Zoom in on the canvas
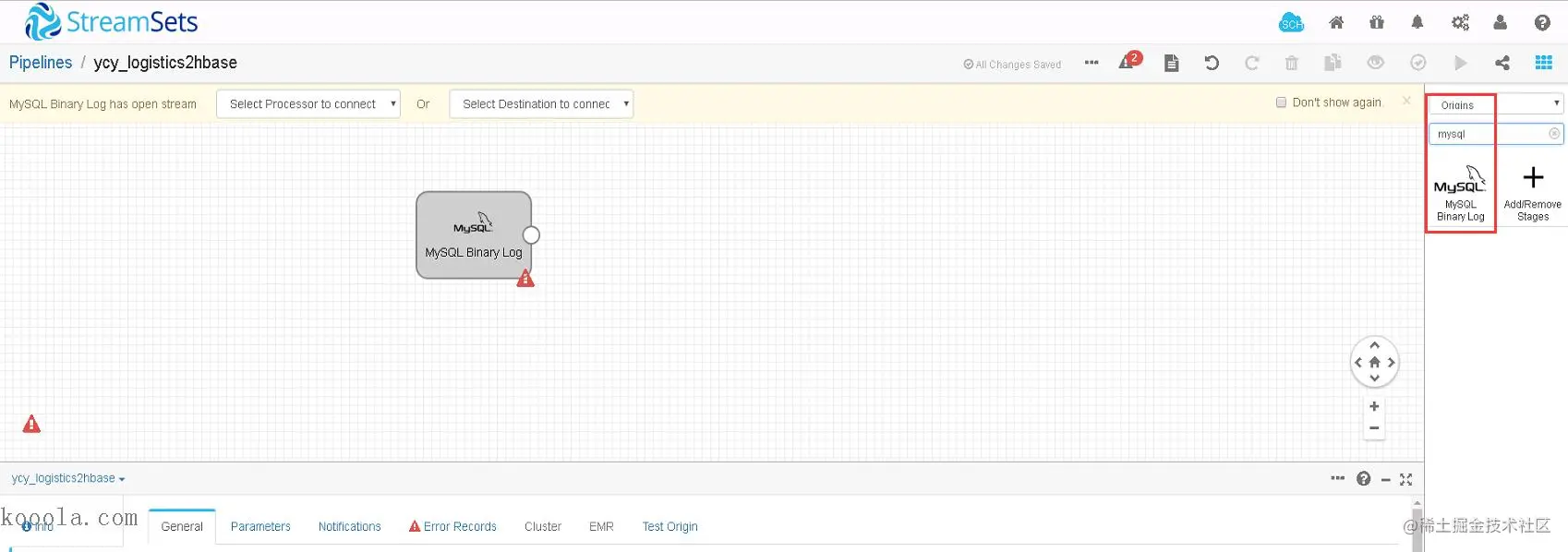Viewport: 1568px width, 552px height. (x=1374, y=406)
